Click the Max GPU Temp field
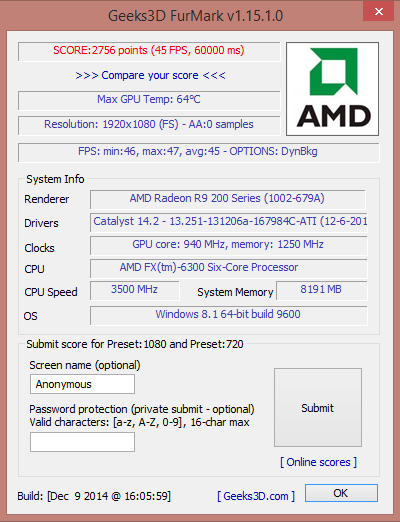 [x=149, y=100]
